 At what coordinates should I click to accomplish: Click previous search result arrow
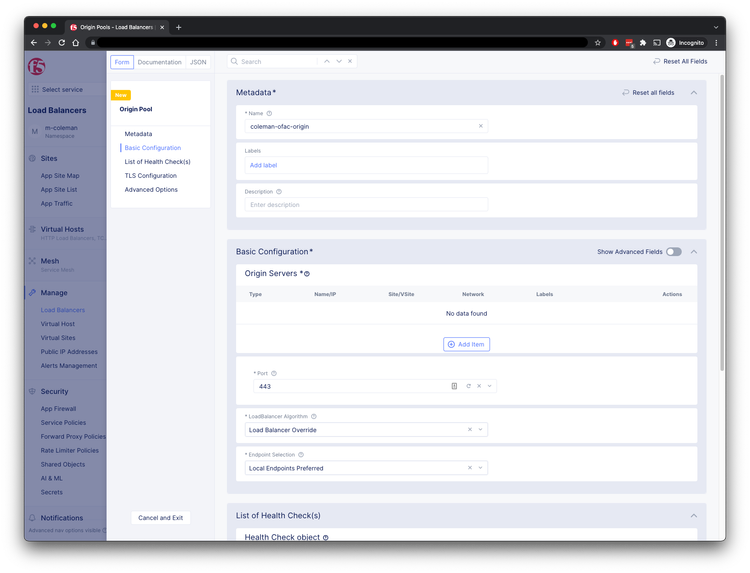coord(325,62)
